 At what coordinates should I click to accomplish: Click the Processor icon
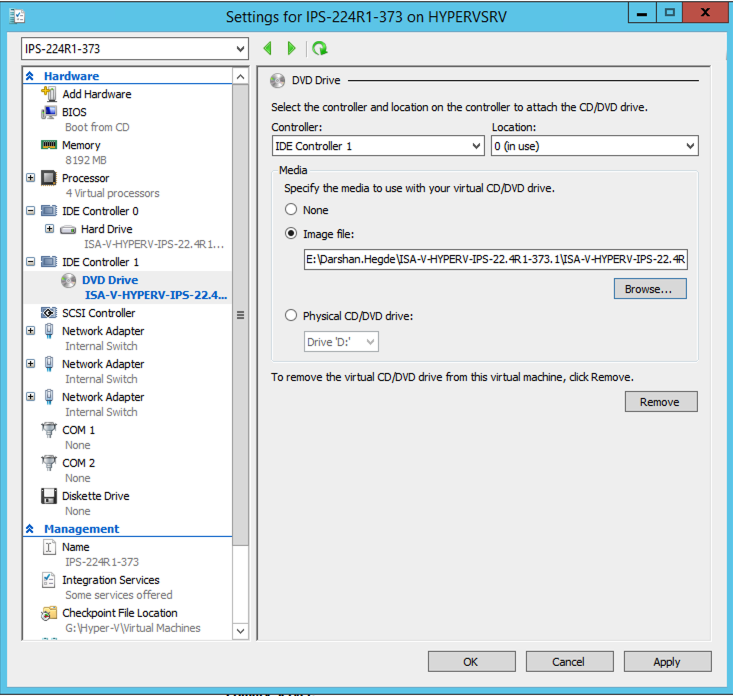[x=49, y=178]
